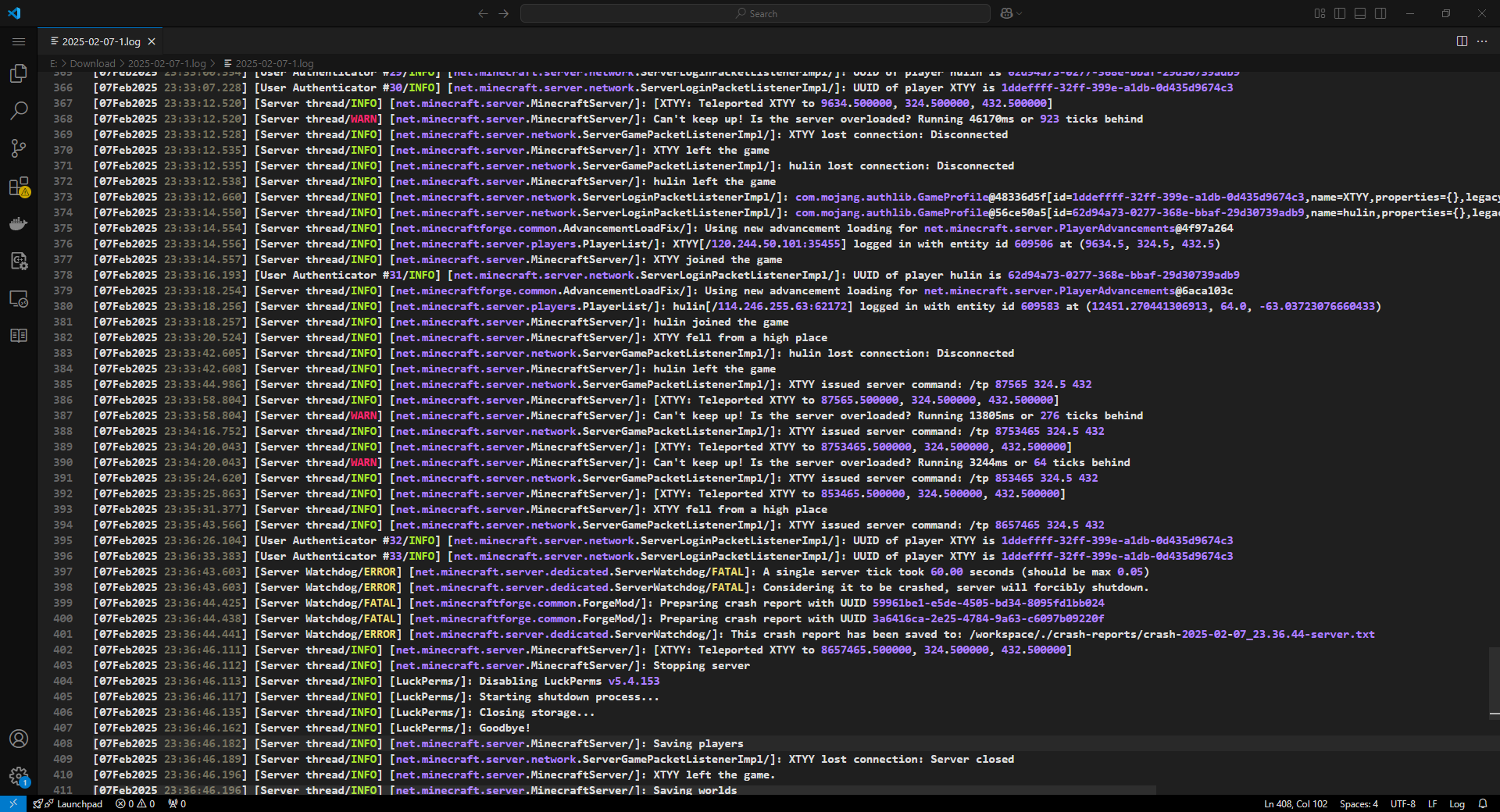Screen dimensions: 1500x812
Task: Click the Search field in the title bar
Action: [755, 13]
